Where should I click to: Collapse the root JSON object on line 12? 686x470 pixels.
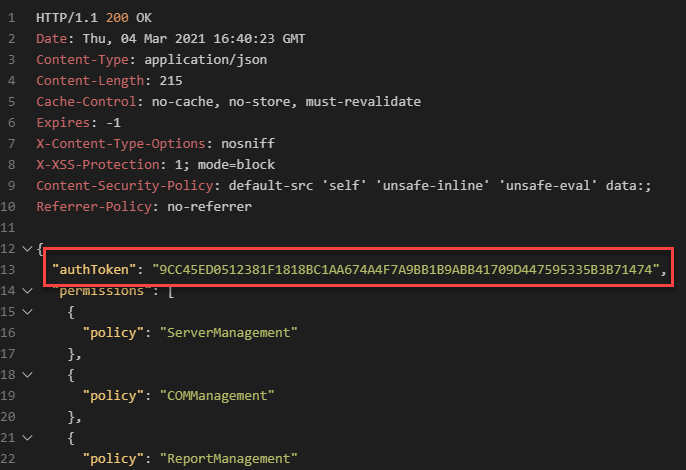coord(25,248)
